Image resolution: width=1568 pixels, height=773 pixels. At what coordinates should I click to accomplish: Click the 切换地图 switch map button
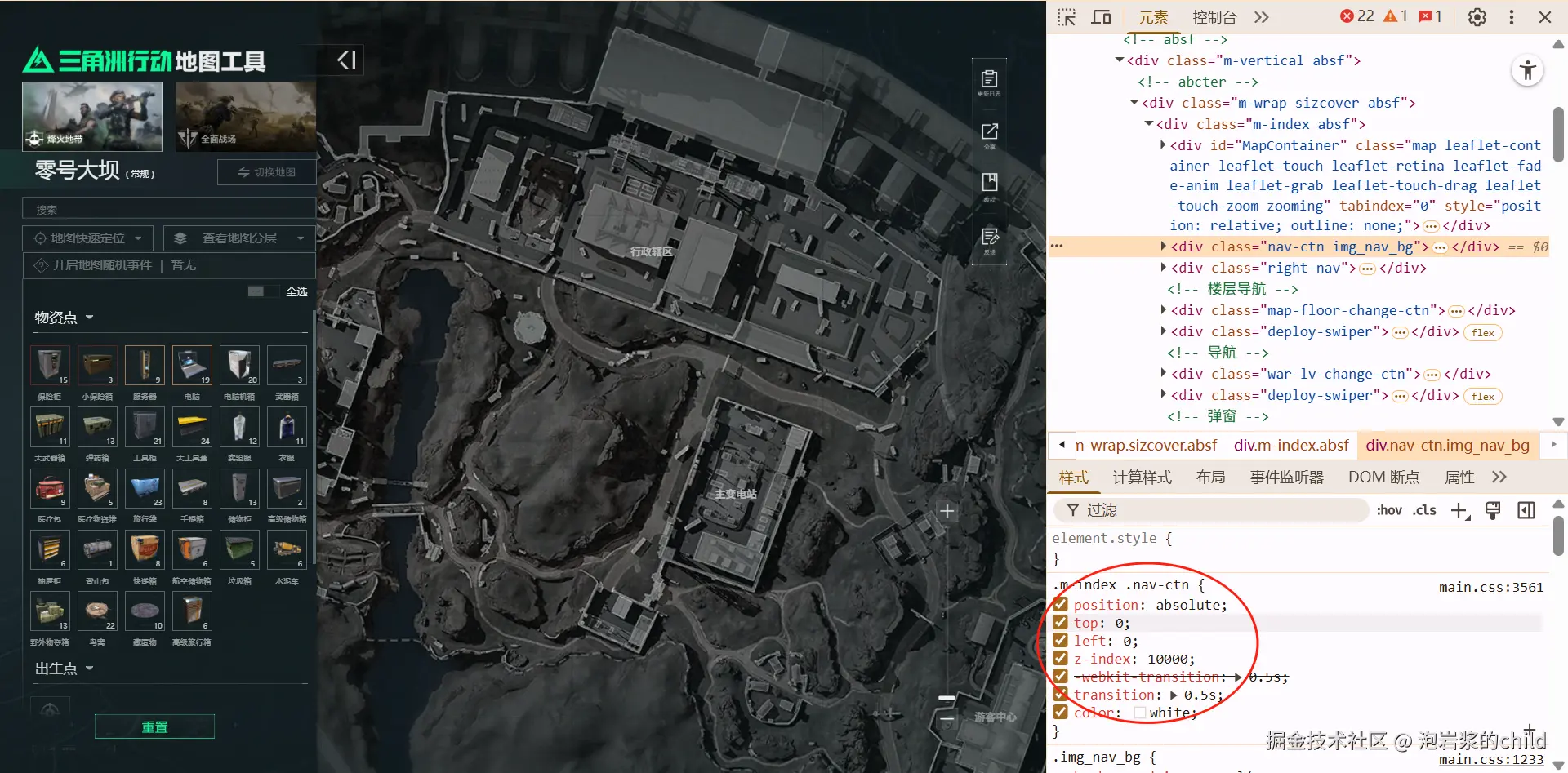tap(267, 172)
